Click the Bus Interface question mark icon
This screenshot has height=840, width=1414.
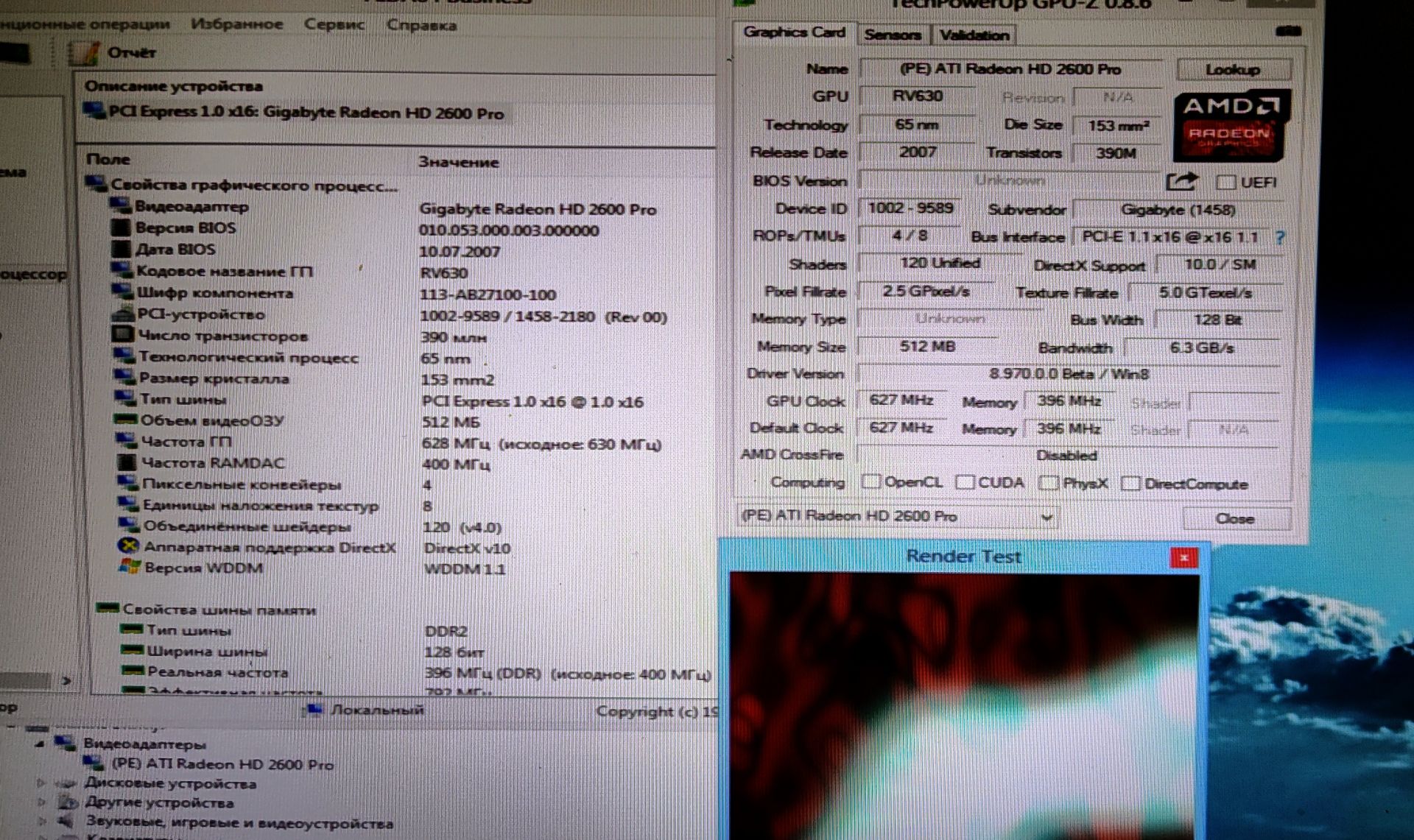[1280, 238]
